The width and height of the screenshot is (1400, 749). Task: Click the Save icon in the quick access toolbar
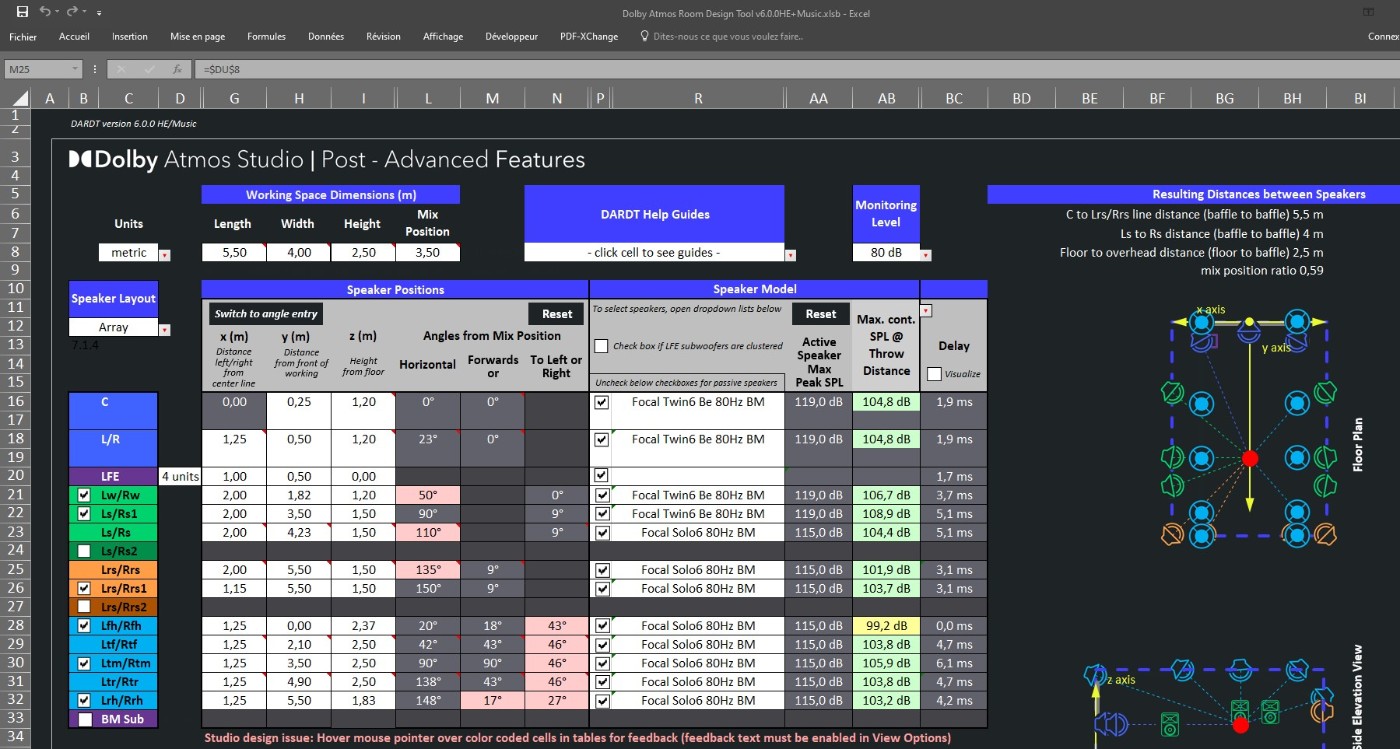22,12
